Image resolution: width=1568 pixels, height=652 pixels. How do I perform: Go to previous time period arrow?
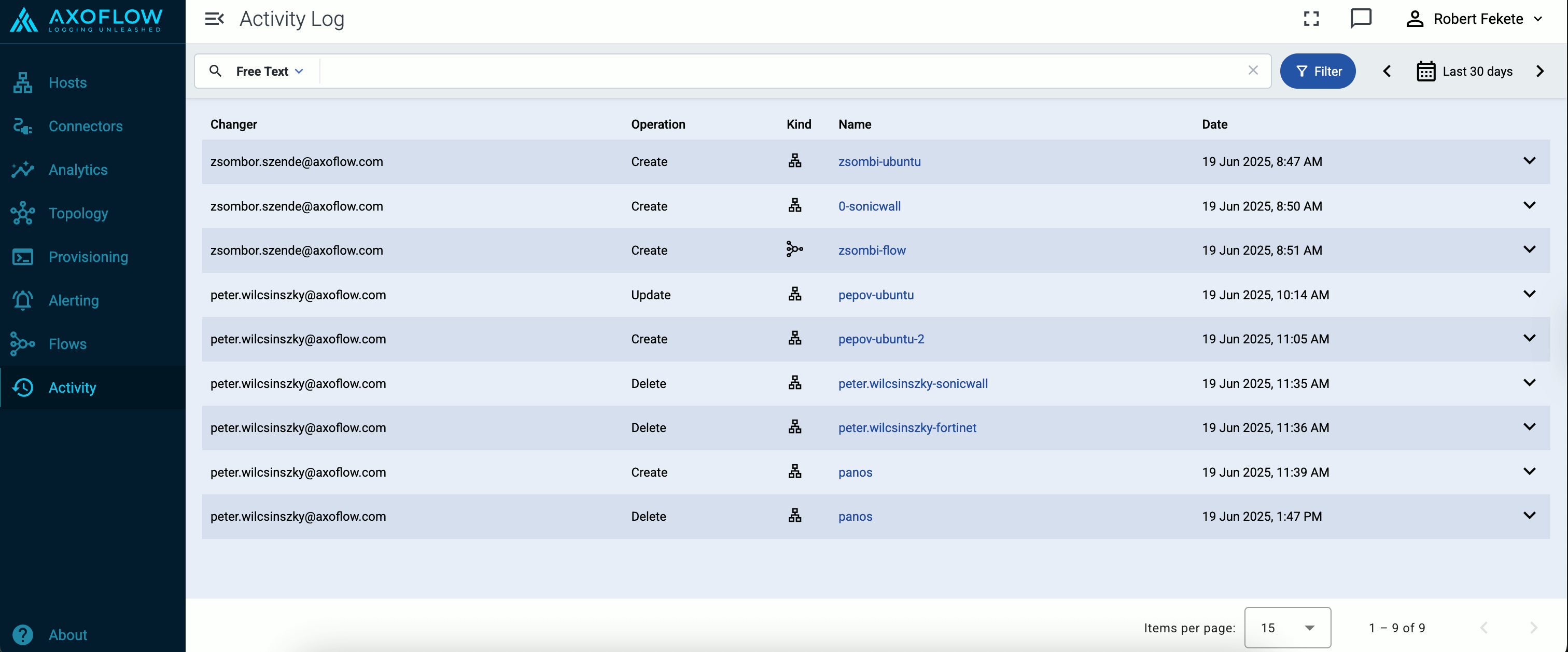pyautogui.click(x=1387, y=71)
